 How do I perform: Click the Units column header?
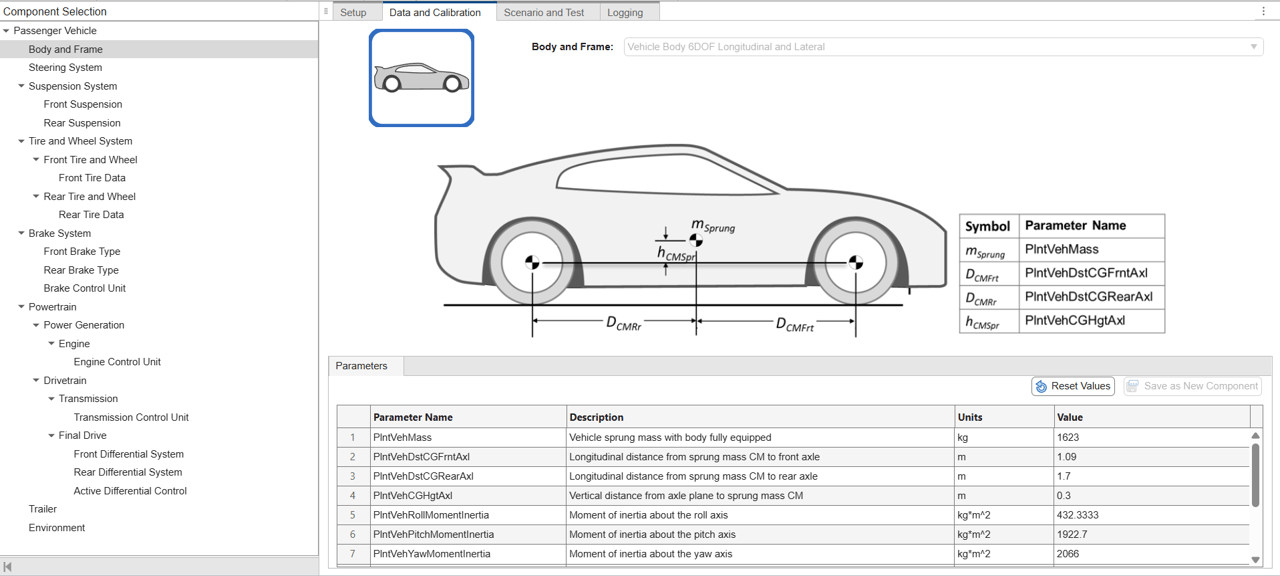click(1004, 417)
